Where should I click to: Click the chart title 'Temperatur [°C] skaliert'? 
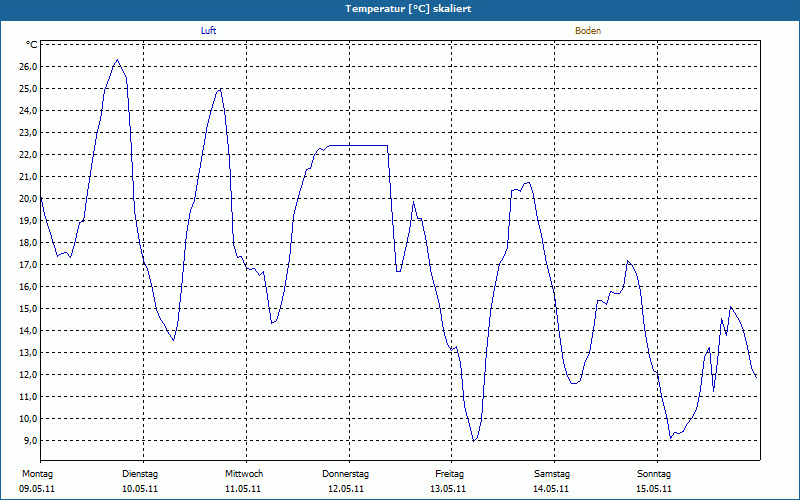tap(408, 9)
